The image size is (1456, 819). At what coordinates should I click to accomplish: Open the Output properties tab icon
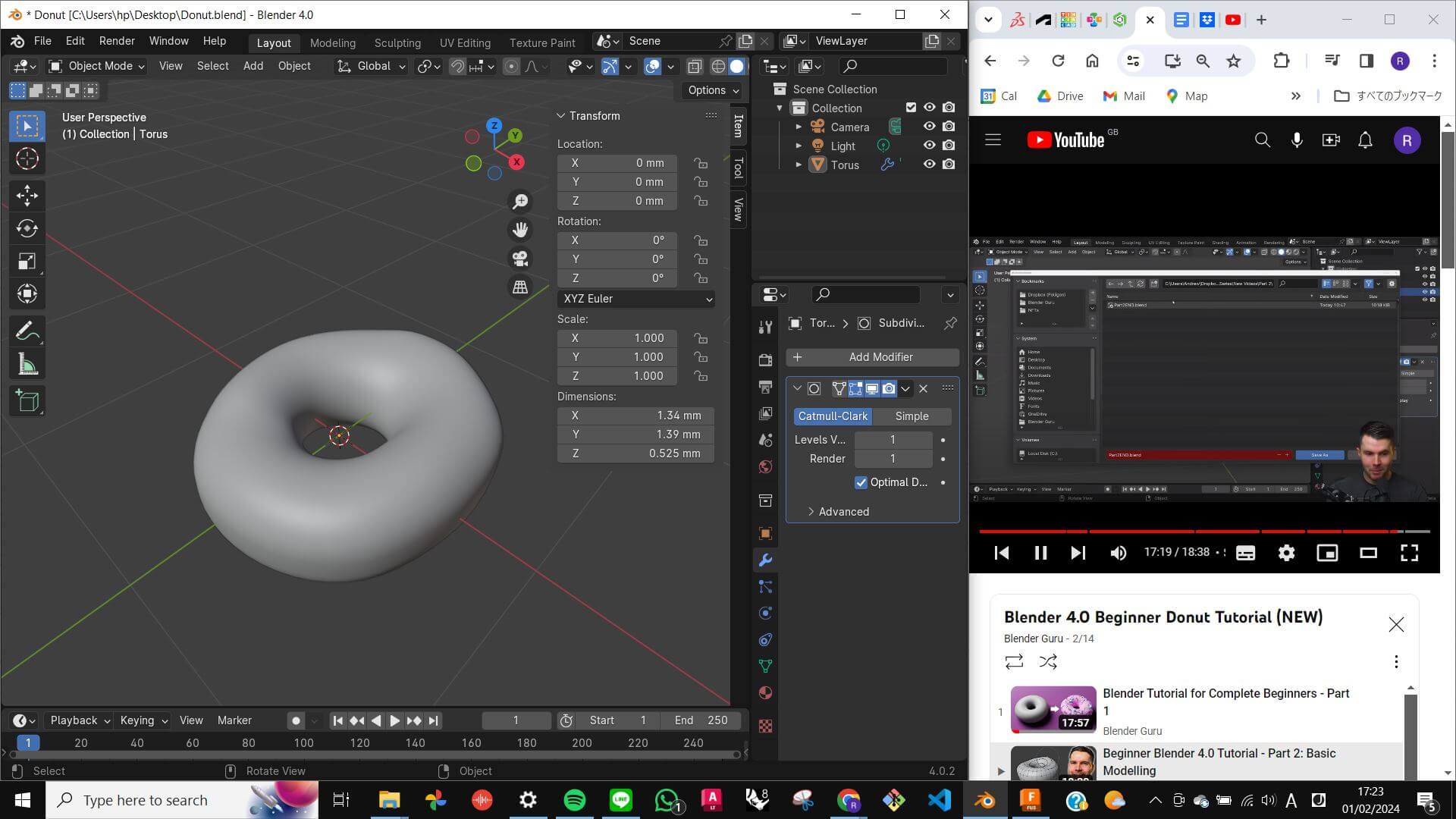point(765,387)
